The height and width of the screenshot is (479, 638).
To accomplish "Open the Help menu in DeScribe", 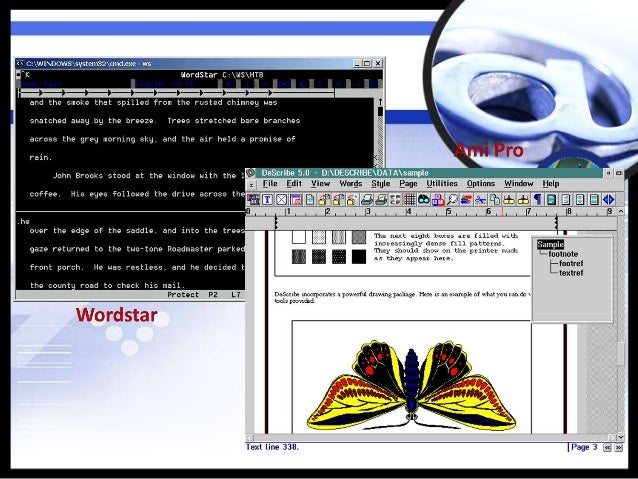I will (551, 184).
